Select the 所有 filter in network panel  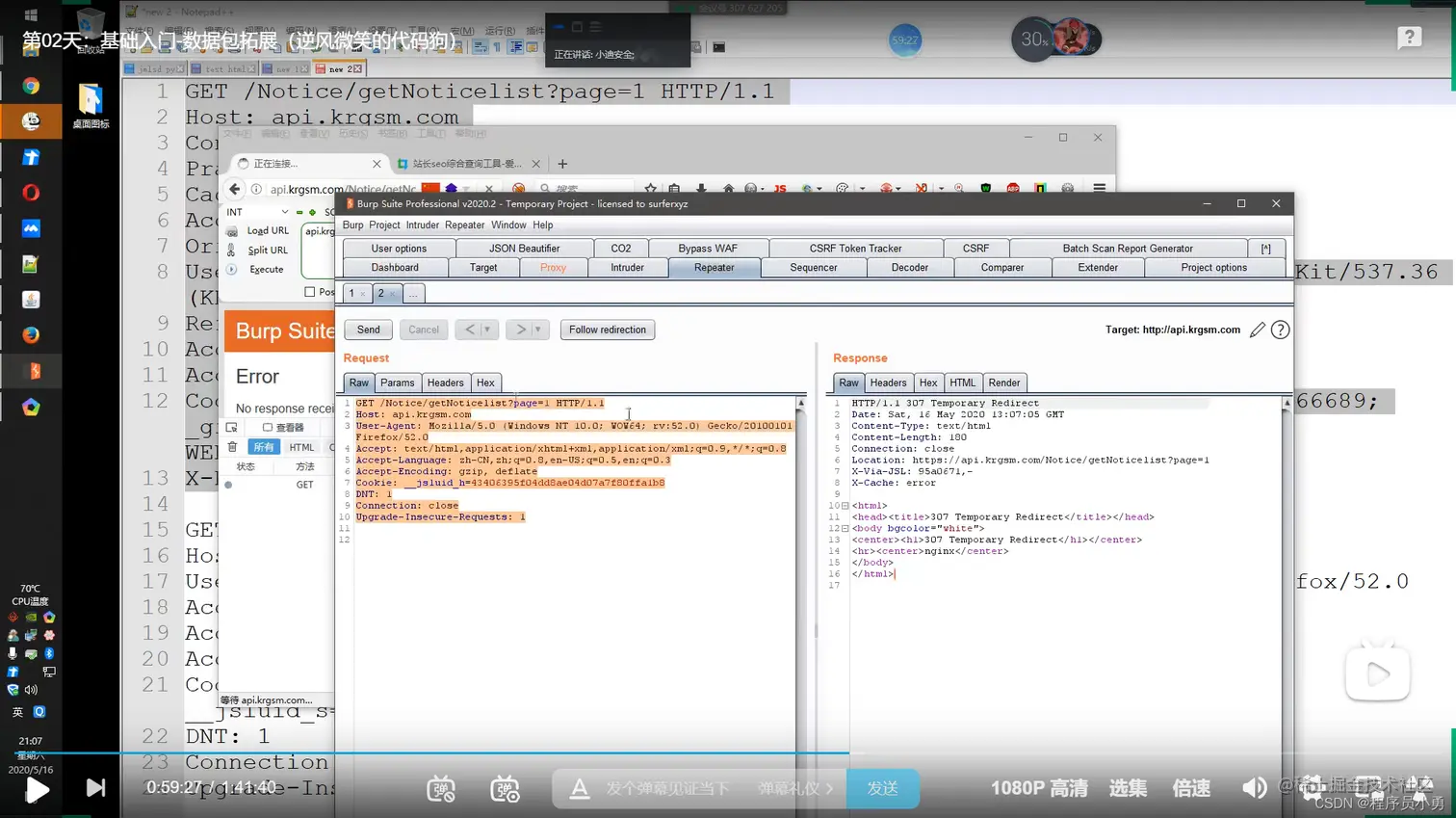point(264,447)
